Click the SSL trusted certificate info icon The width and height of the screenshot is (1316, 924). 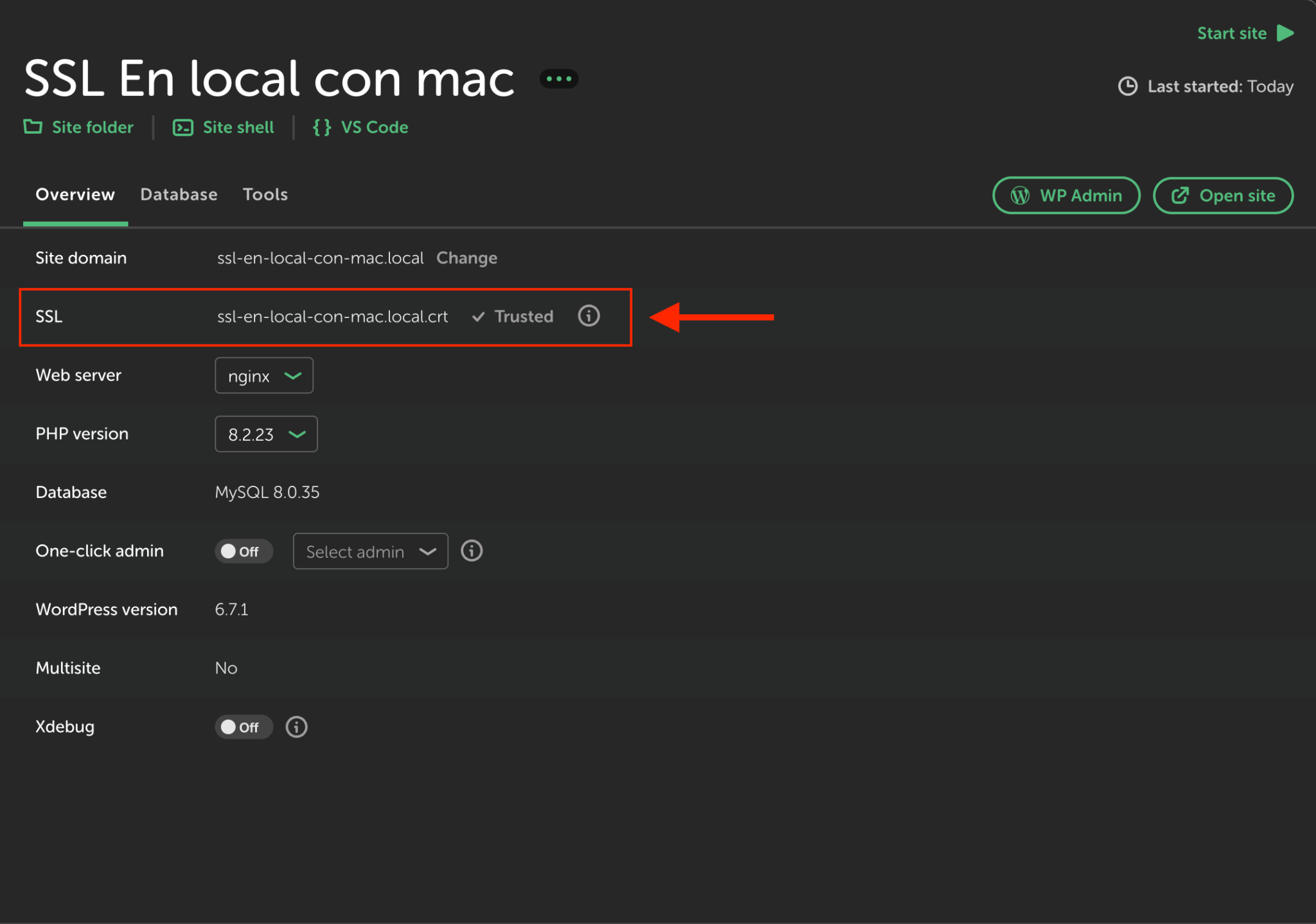pyautogui.click(x=588, y=315)
